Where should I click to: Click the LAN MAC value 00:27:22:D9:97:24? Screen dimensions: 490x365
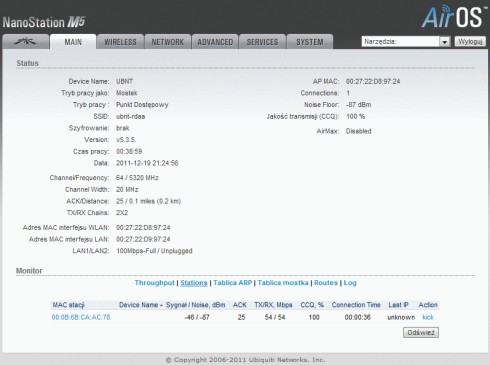143,239
